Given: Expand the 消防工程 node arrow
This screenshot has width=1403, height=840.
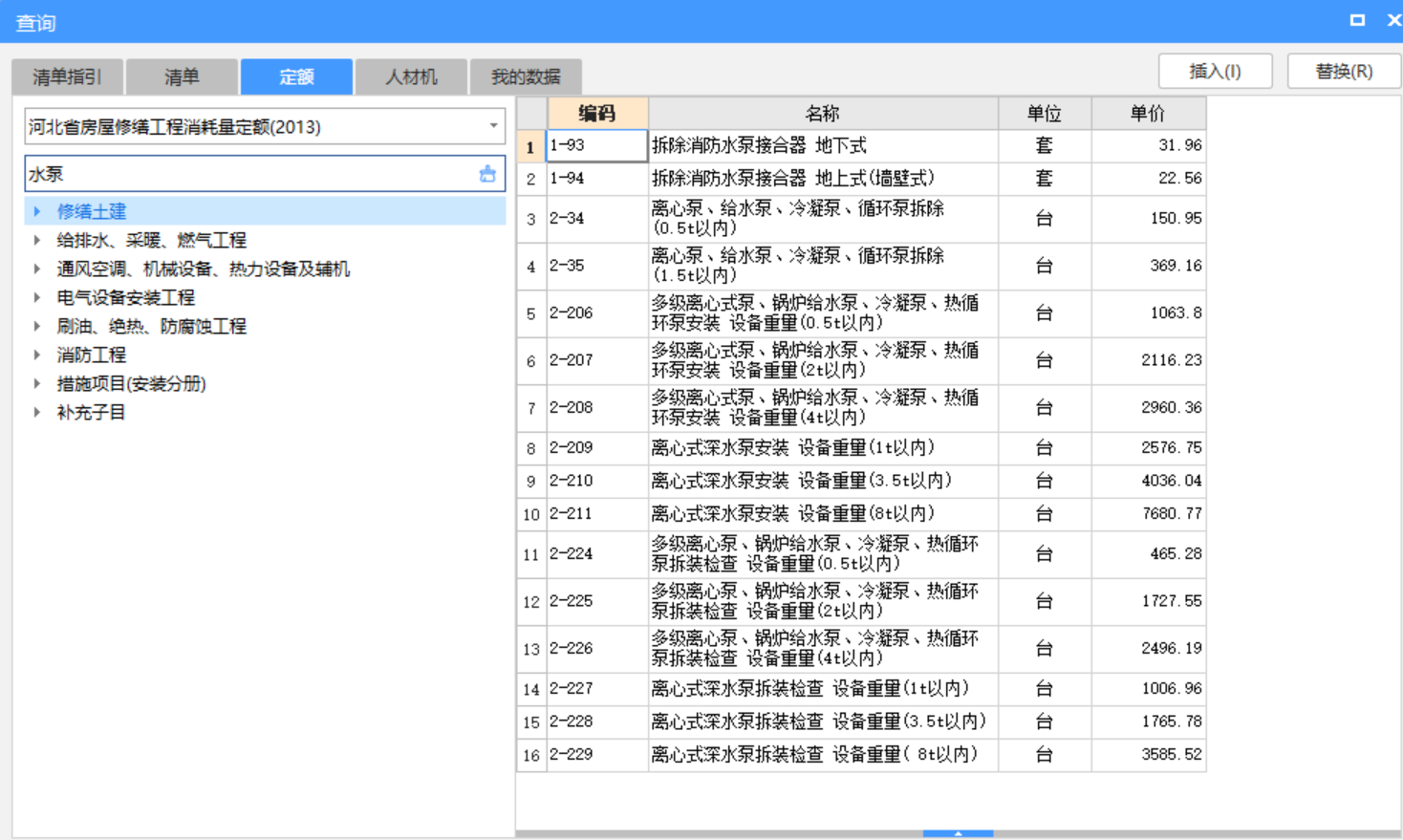Looking at the screenshot, I should click(36, 355).
